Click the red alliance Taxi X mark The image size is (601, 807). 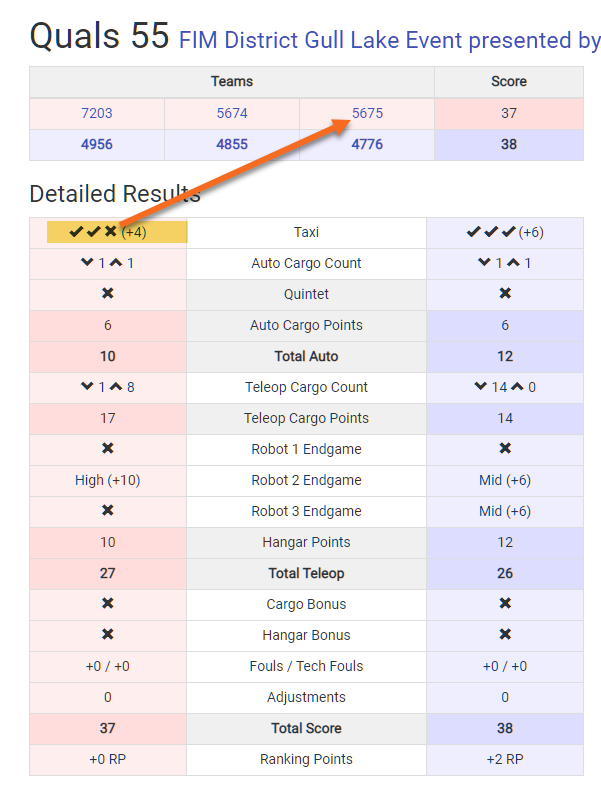111,232
